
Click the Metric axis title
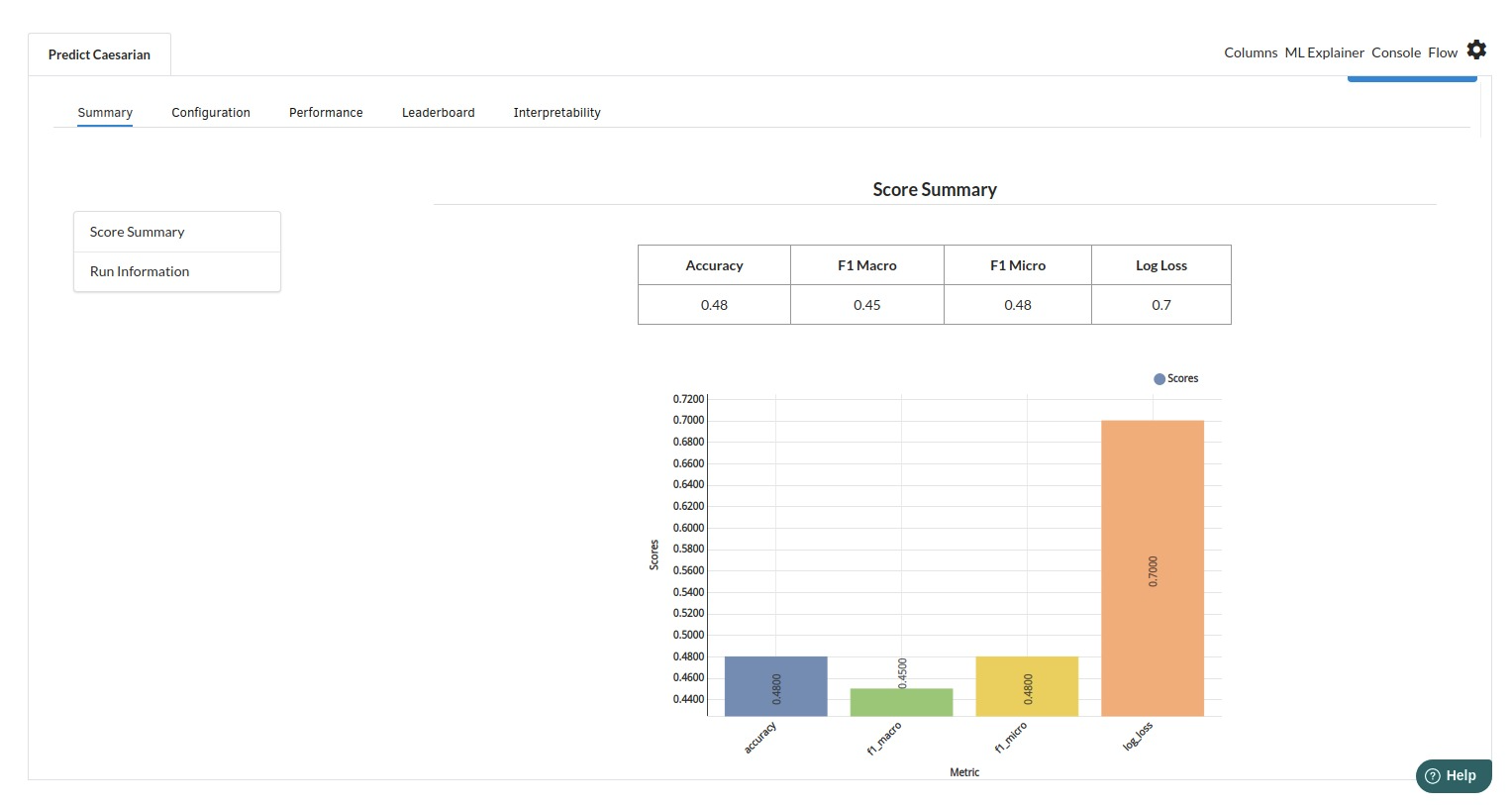964,772
